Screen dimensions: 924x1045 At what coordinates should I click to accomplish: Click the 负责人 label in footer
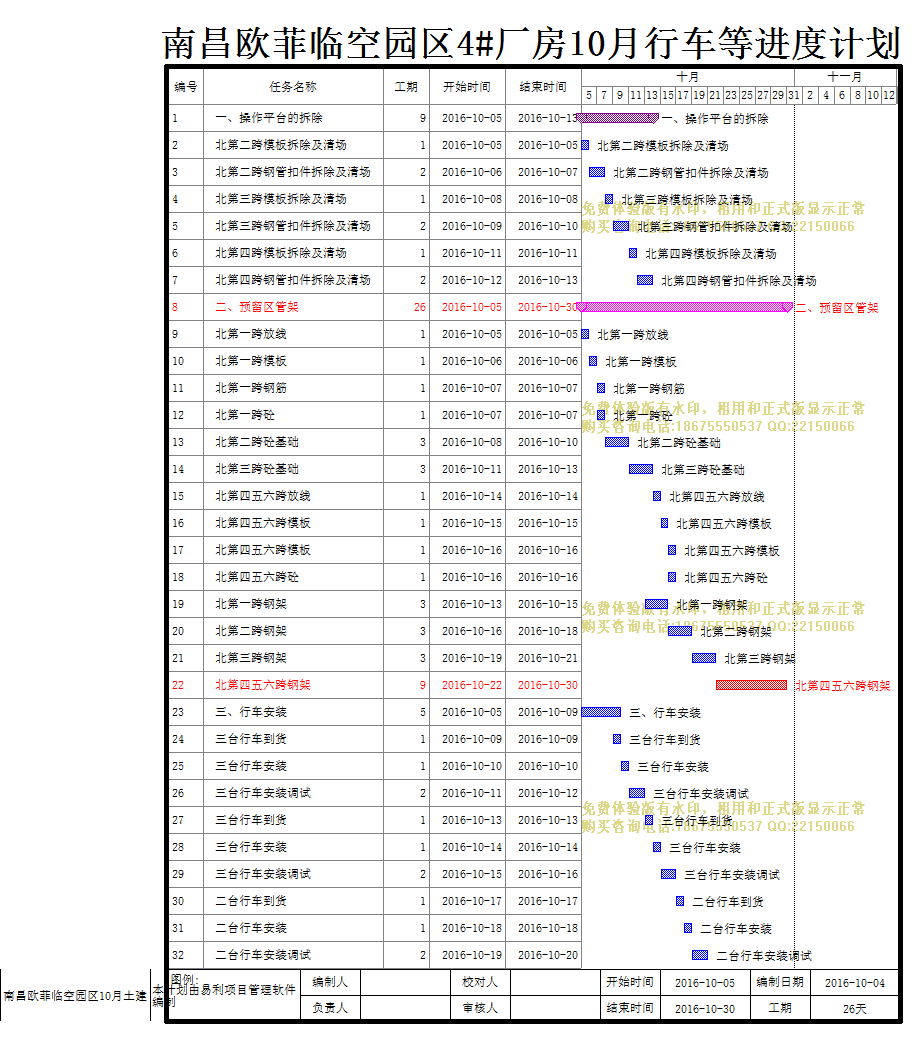tap(330, 1008)
